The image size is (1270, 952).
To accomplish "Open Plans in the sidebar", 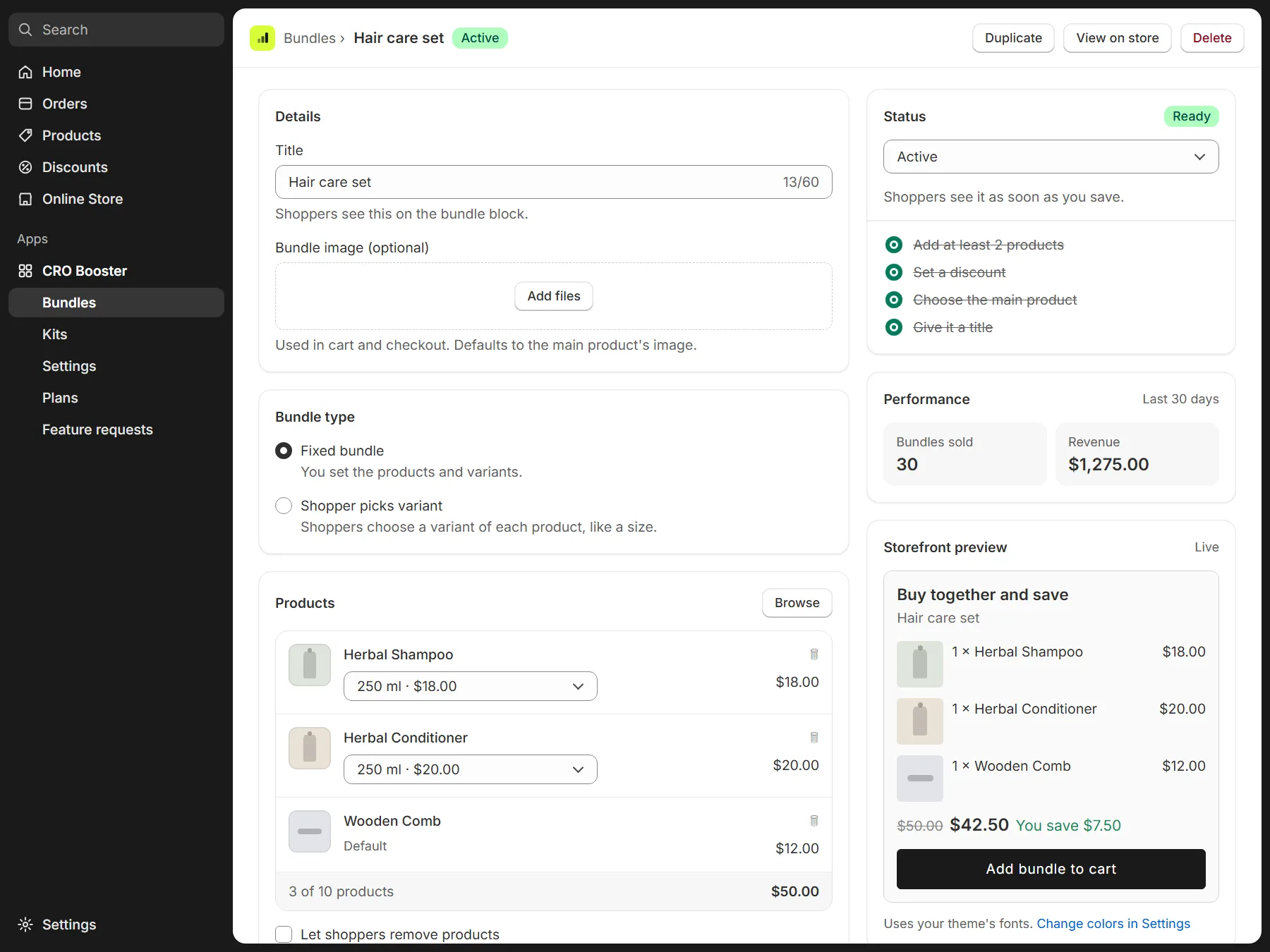I will pyautogui.click(x=116, y=398).
